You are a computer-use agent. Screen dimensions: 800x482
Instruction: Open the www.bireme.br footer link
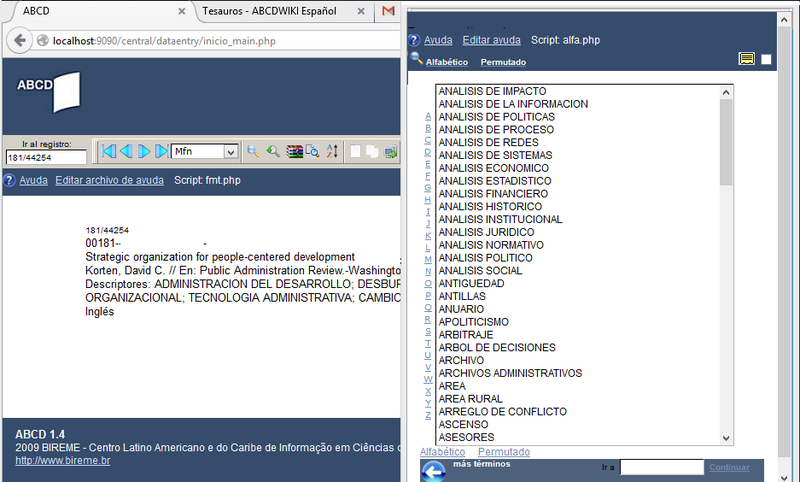[x=63, y=460]
